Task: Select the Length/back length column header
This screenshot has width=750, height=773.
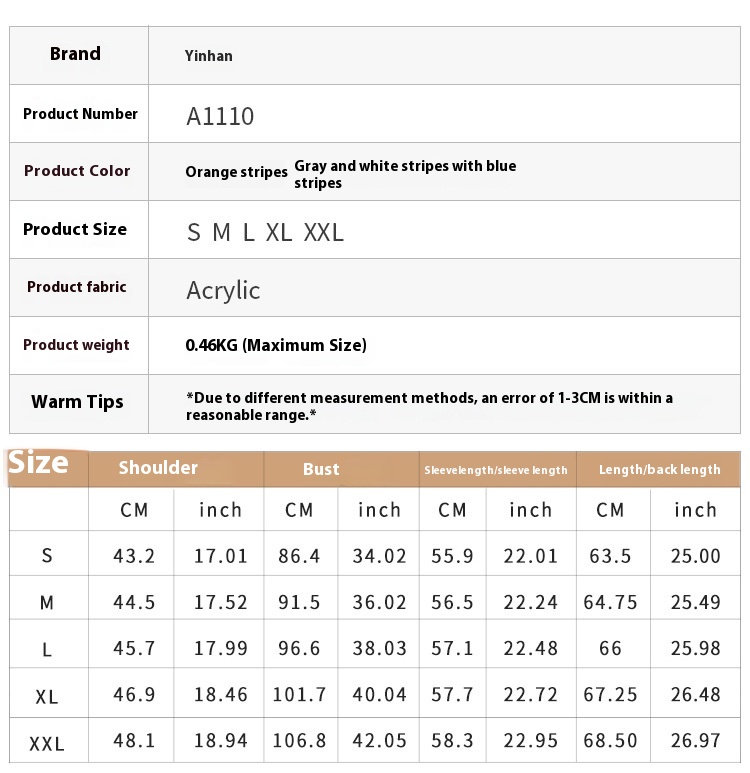Action: pos(659,469)
